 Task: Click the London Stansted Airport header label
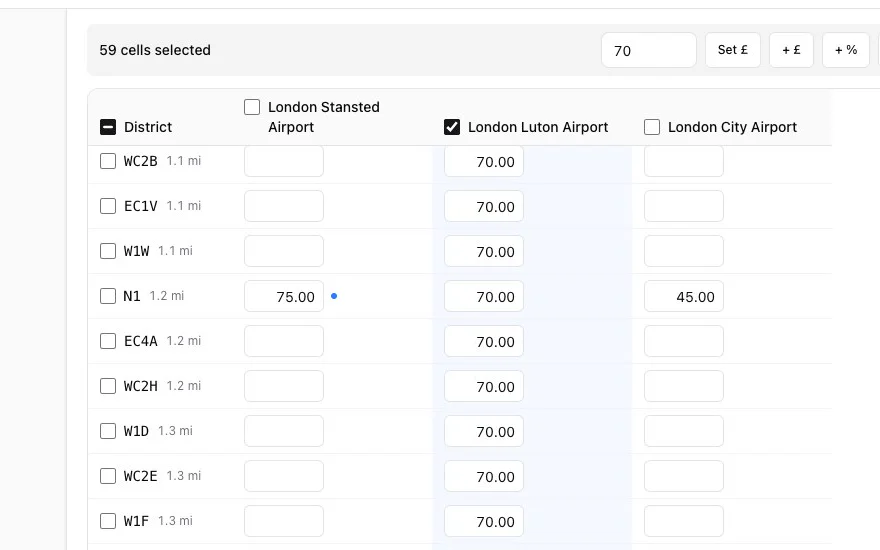pos(323,117)
